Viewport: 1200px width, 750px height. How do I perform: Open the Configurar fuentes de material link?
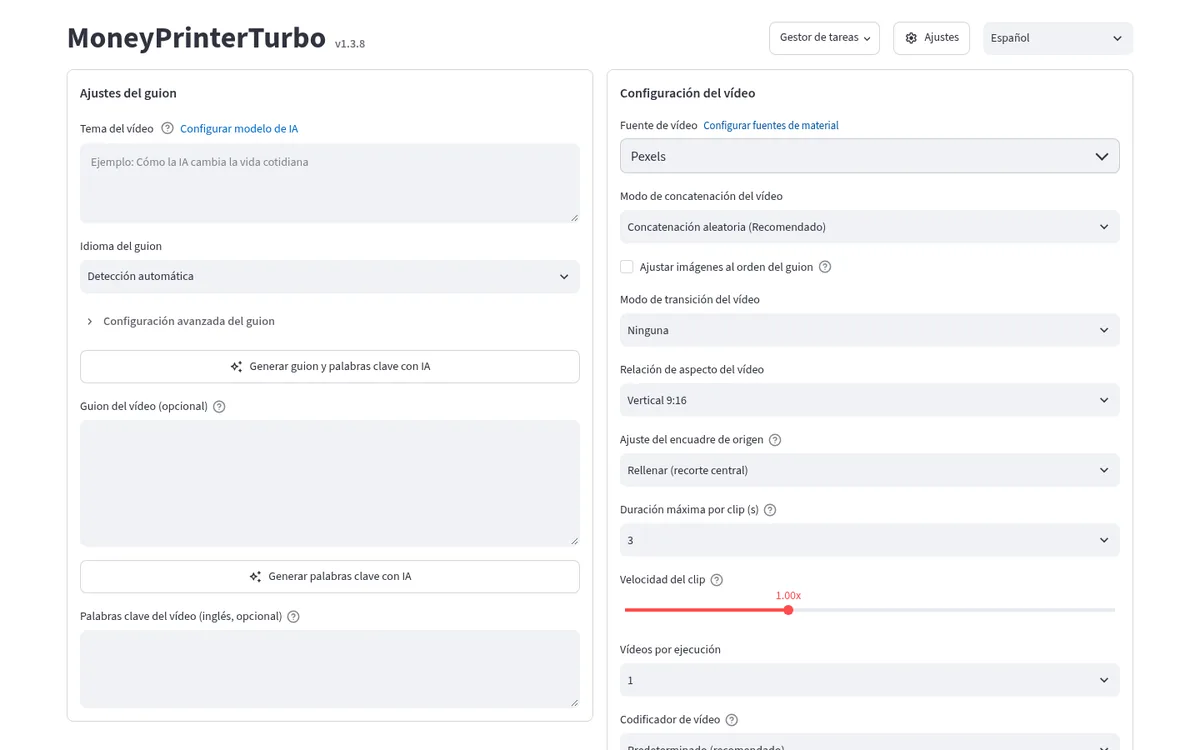pos(771,126)
